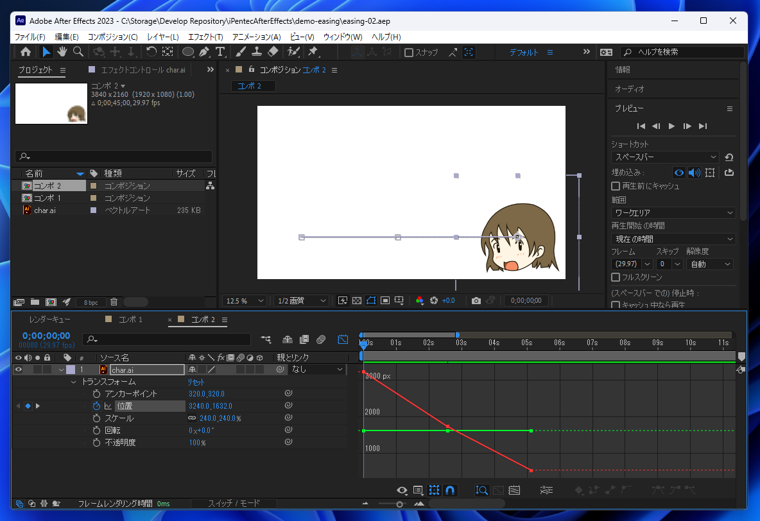The height and width of the screenshot is (521, 760).
Task: Click the 8 bpc color depth button
Action: pos(91,302)
